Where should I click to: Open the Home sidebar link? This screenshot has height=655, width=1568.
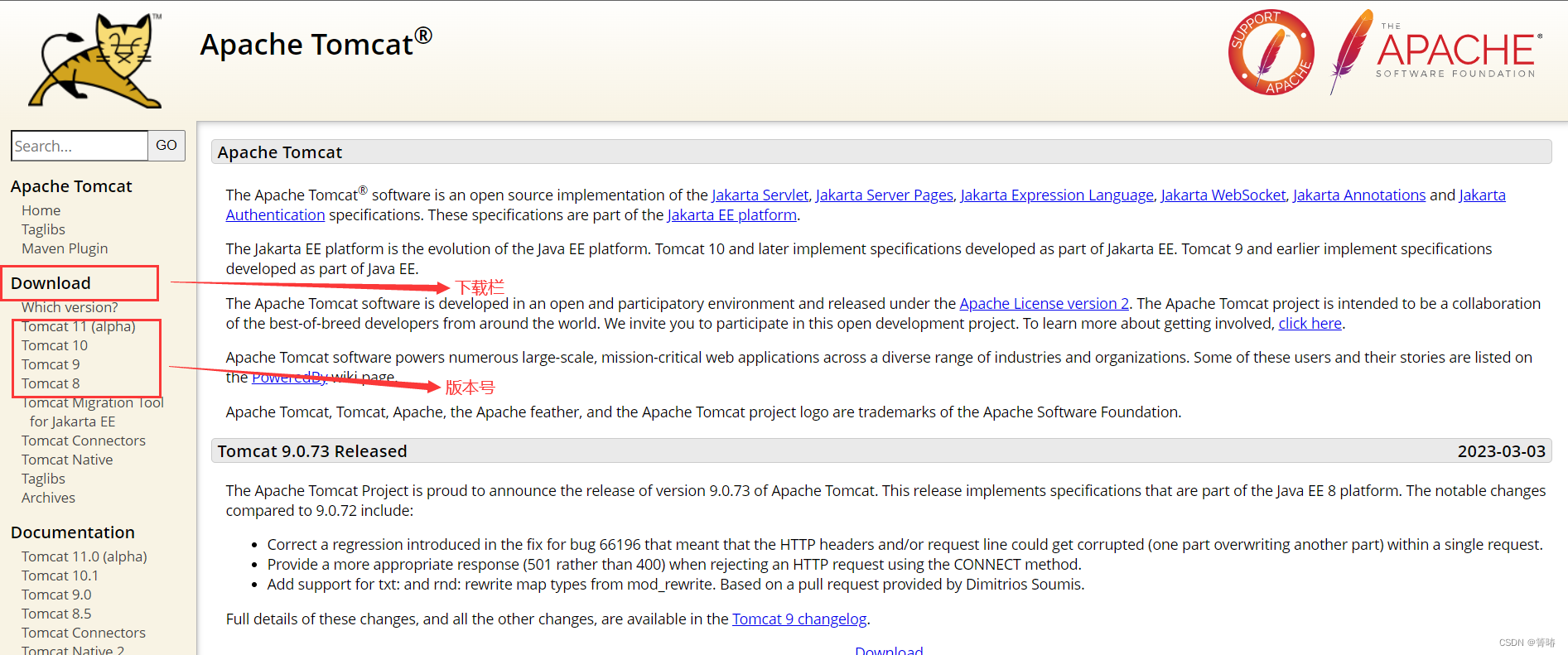[41, 210]
